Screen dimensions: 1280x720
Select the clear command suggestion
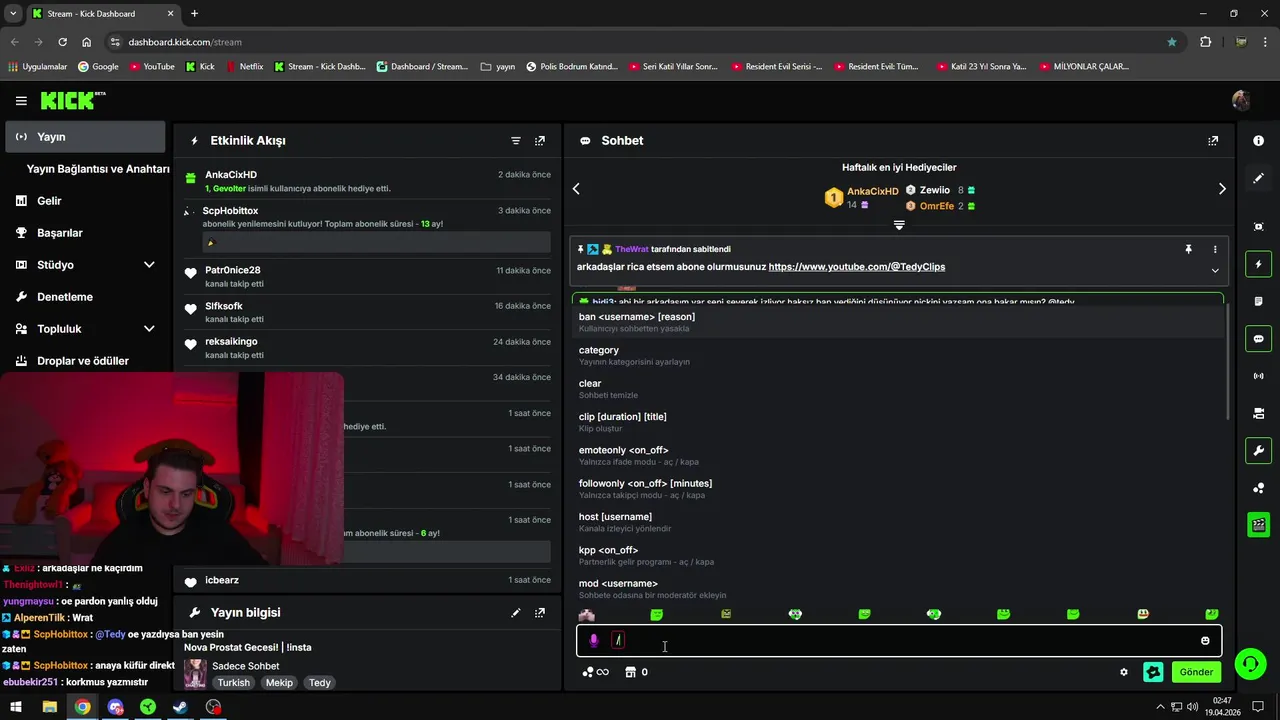point(898,389)
